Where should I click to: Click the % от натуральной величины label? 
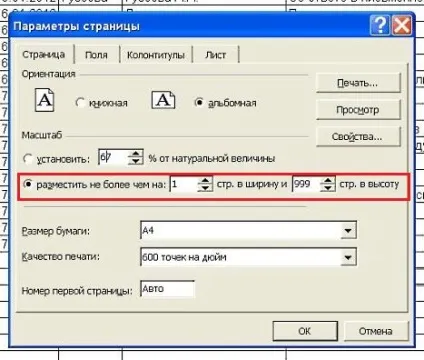click(212, 158)
